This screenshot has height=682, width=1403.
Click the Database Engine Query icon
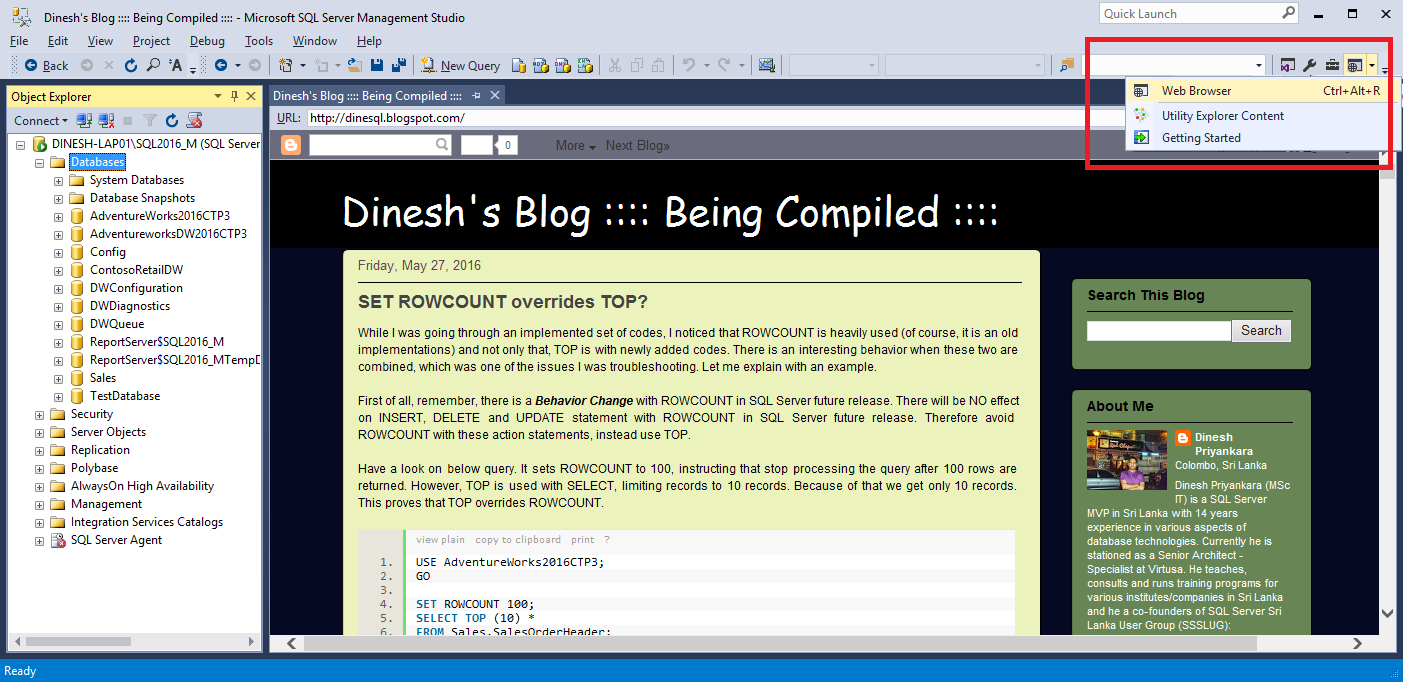pyautogui.click(x=517, y=65)
